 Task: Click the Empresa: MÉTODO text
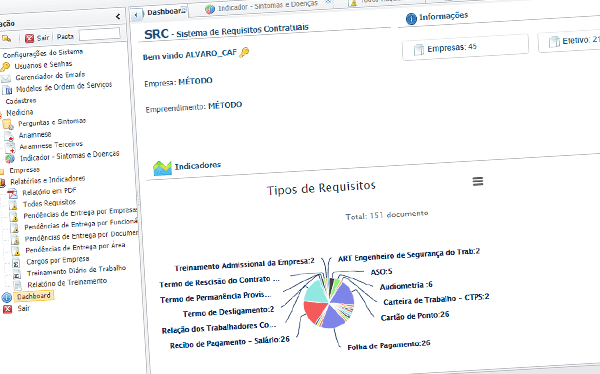pos(178,82)
